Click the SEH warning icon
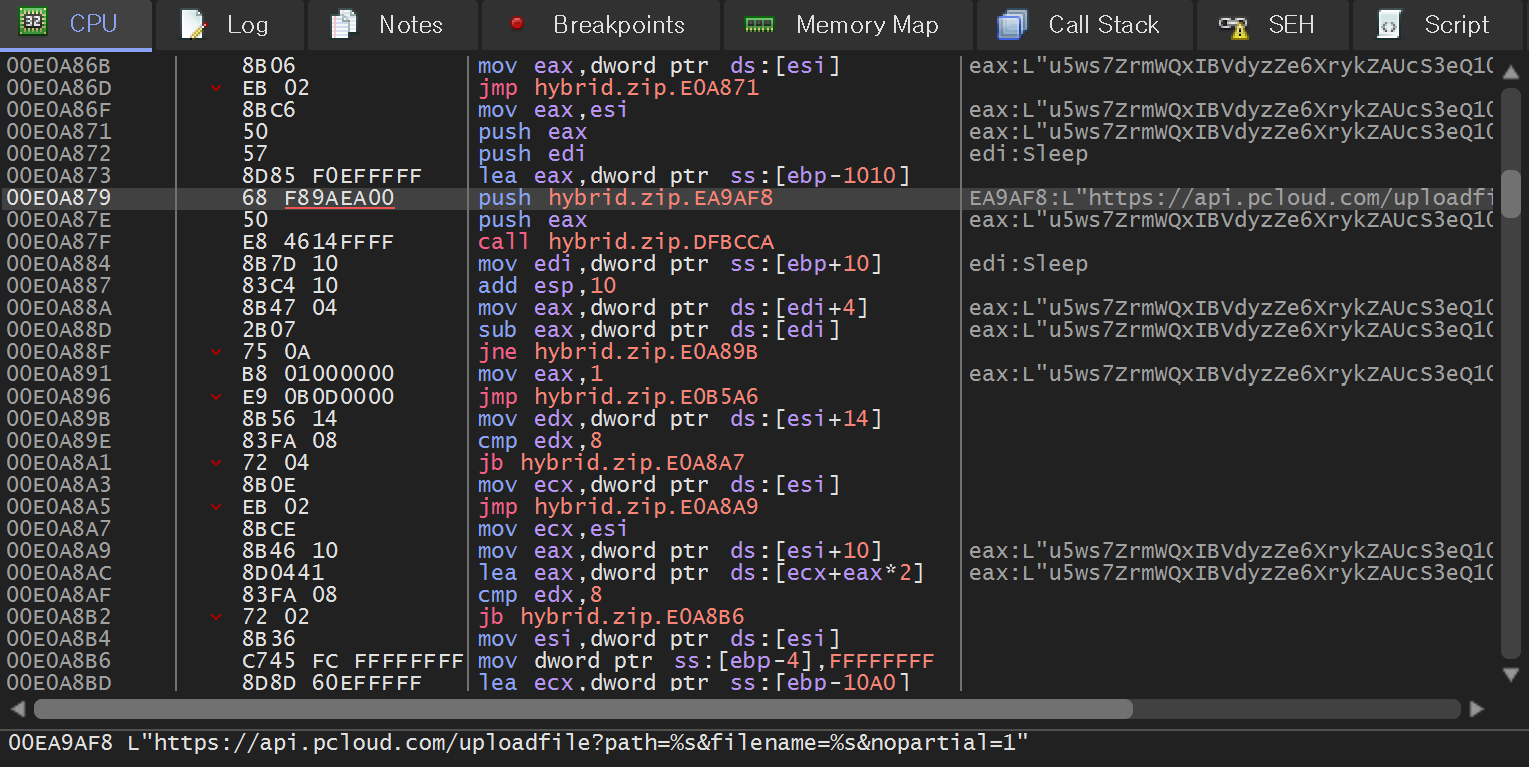 pos(1233,26)
